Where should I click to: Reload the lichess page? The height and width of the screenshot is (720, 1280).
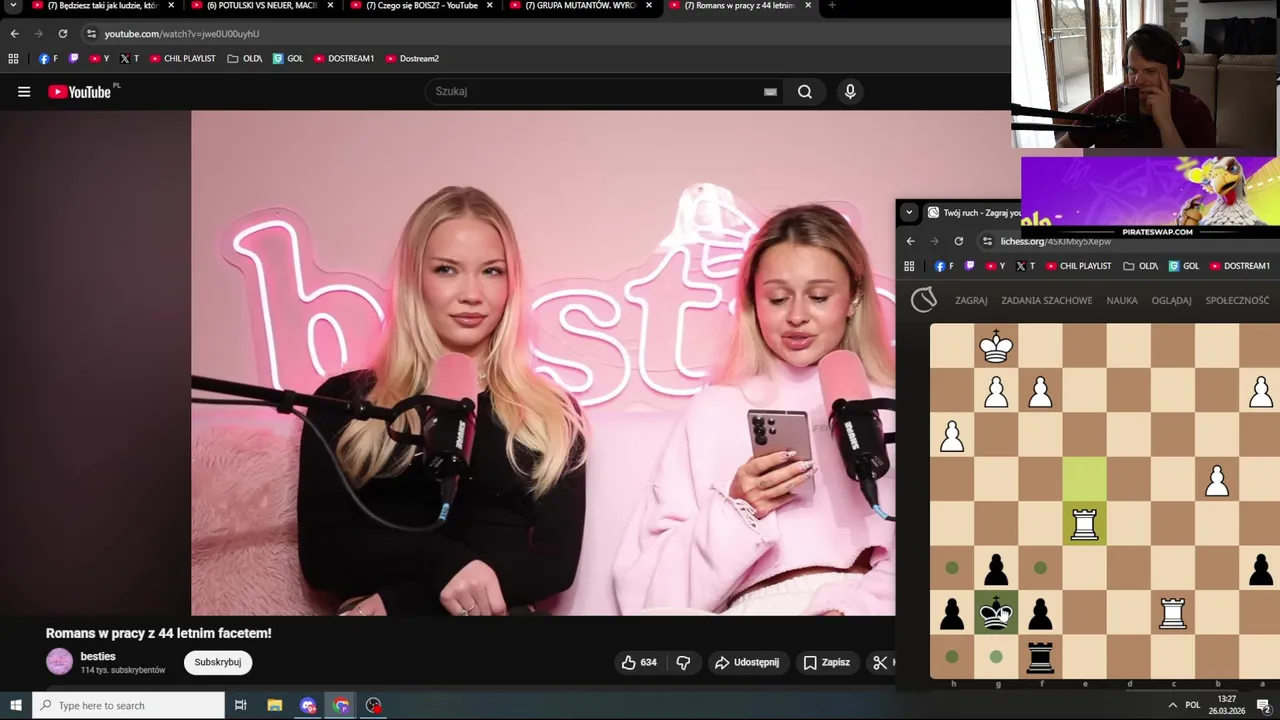(959, 241)
